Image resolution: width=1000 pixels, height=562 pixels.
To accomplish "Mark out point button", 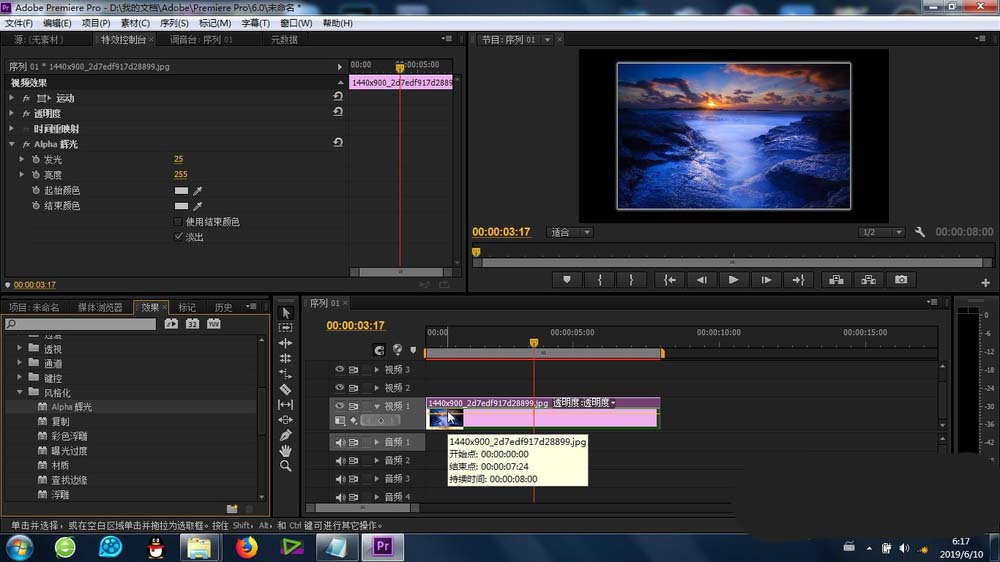I will point(631,279).
